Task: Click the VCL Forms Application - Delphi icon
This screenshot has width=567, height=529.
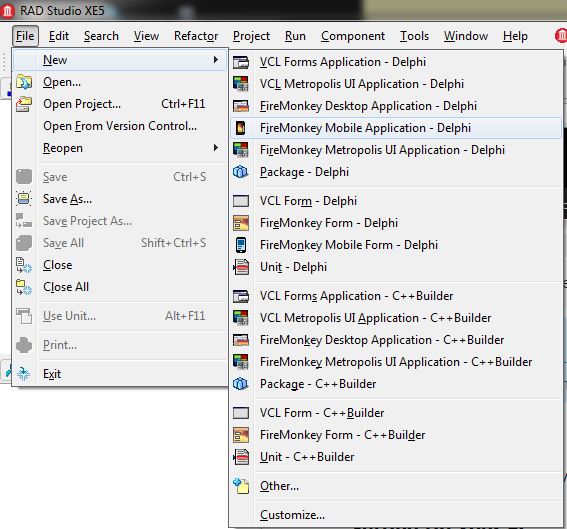Action: click(241, 62)
